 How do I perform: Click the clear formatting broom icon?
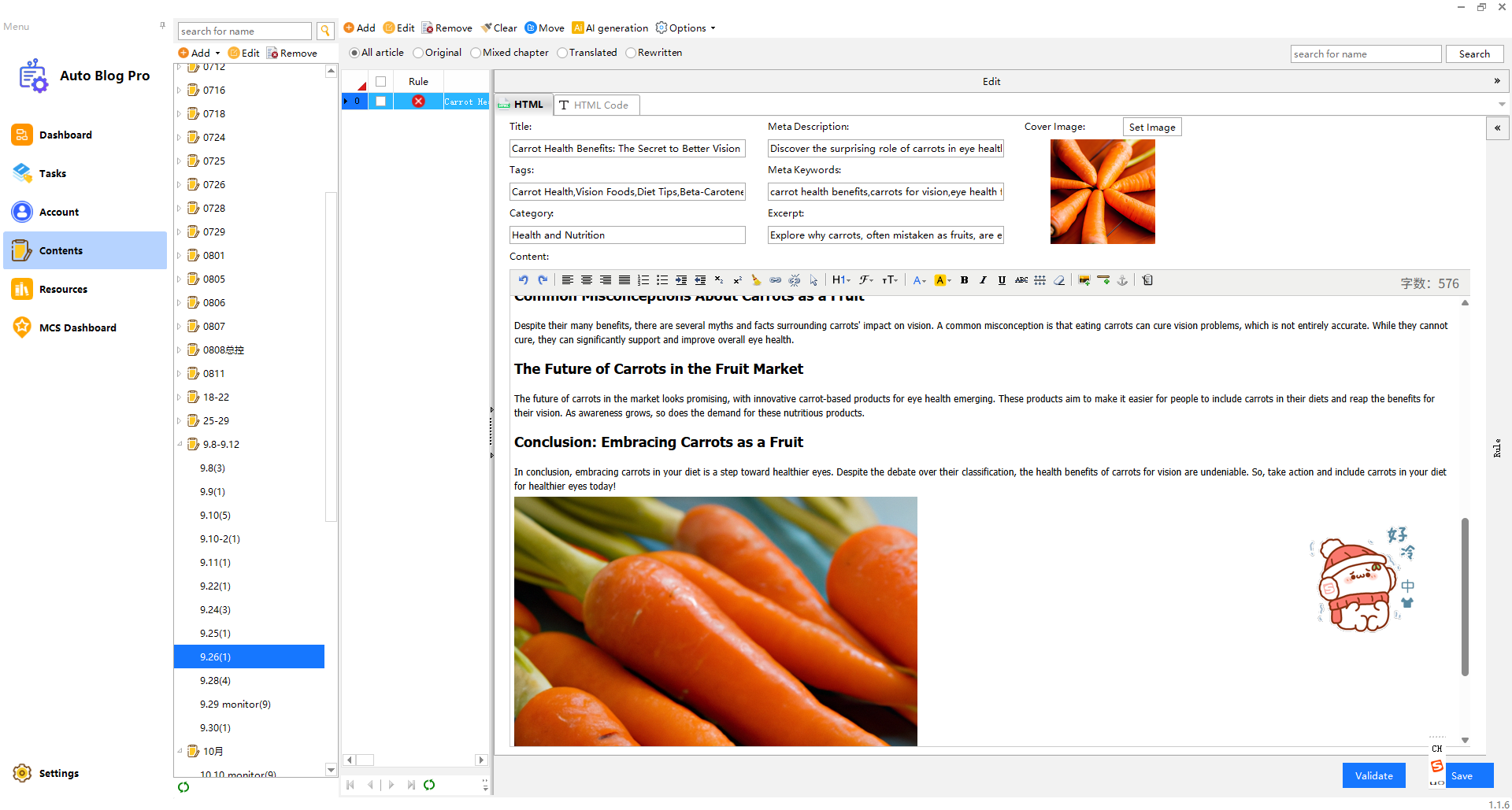[757, 280]
